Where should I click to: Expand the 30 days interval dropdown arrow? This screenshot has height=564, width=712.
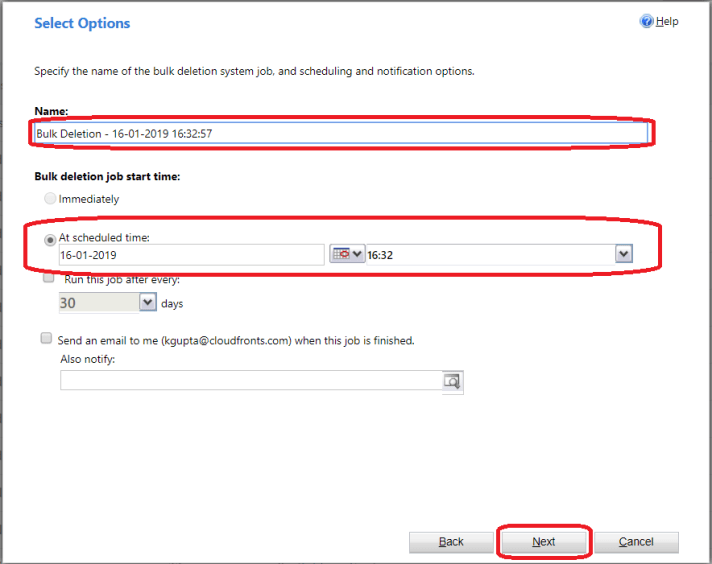[148, 302]
